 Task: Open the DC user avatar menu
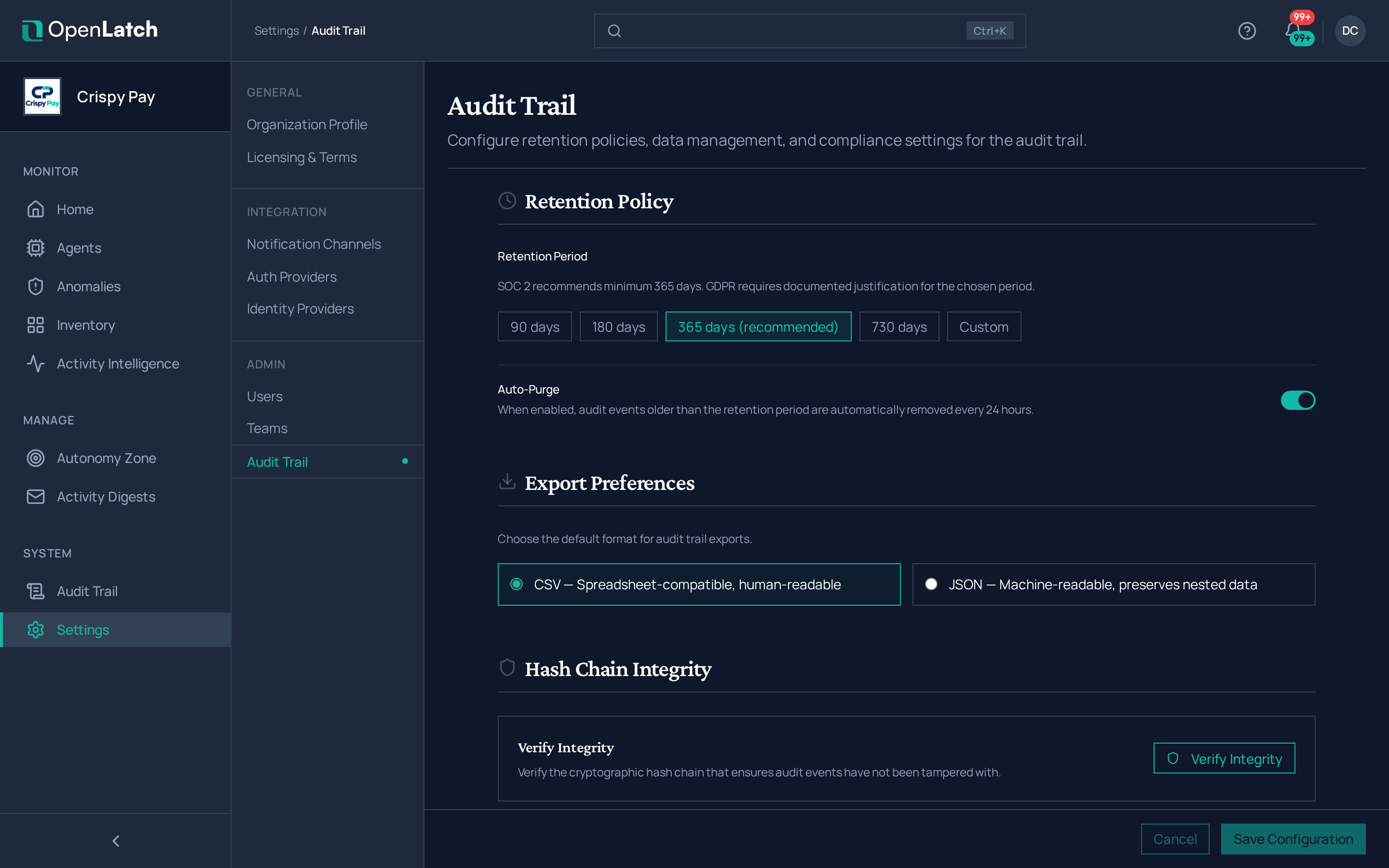pyautogui.click(x=1350, y=30)
